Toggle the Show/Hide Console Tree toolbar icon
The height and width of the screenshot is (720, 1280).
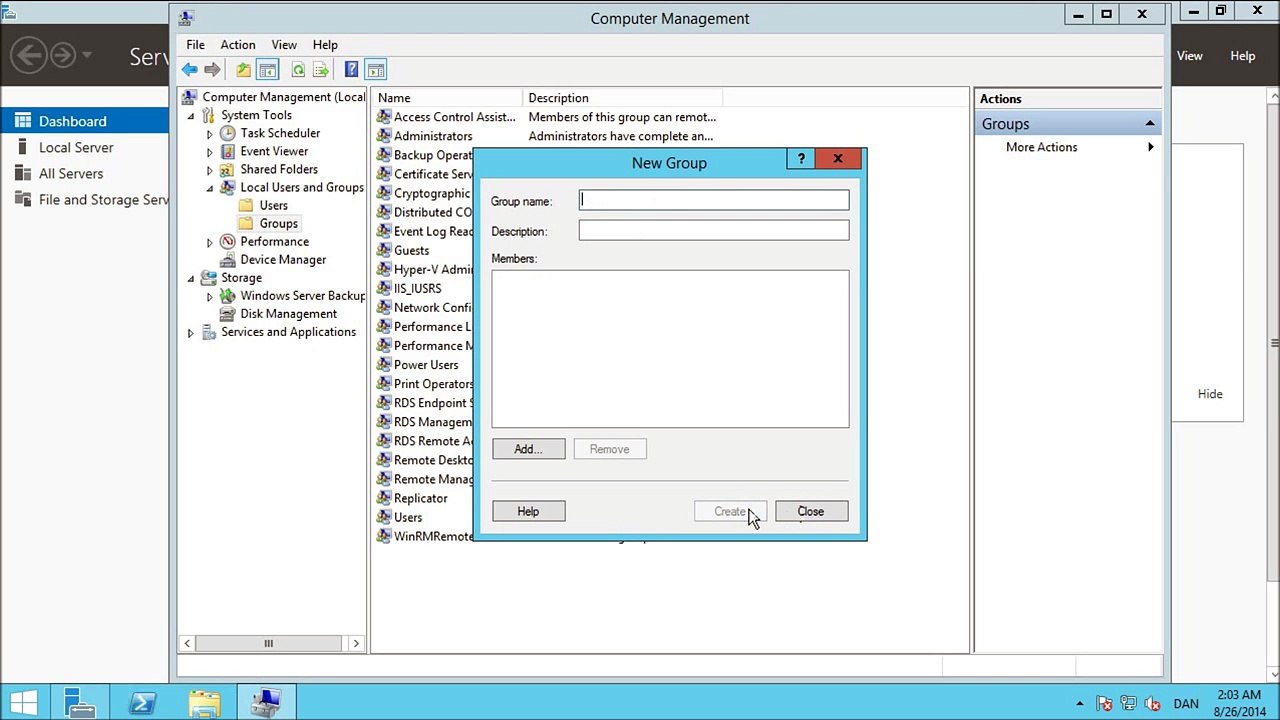(267, 70)
